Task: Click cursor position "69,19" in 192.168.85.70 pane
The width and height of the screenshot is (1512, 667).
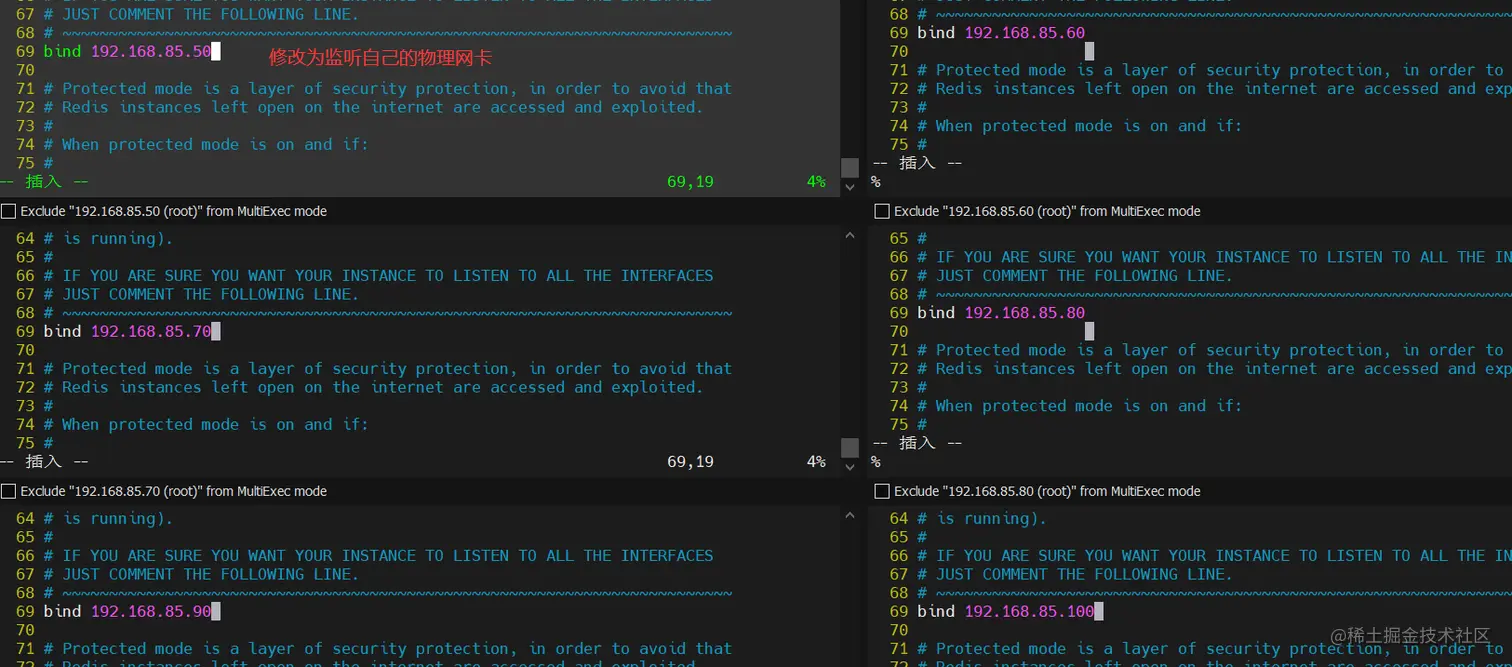Action: 690,462
